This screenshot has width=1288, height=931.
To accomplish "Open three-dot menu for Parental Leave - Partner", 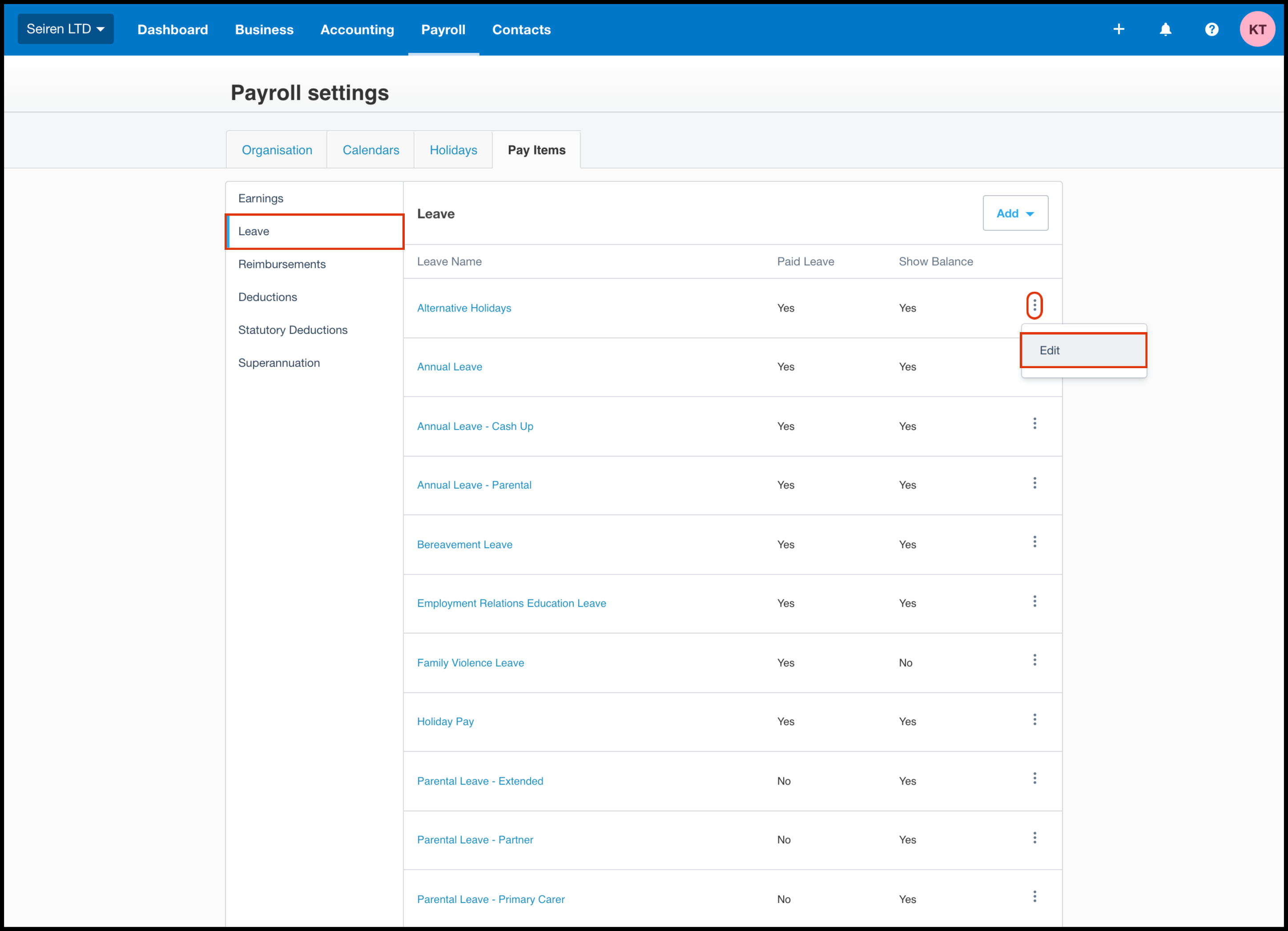I will (1034, 837).
